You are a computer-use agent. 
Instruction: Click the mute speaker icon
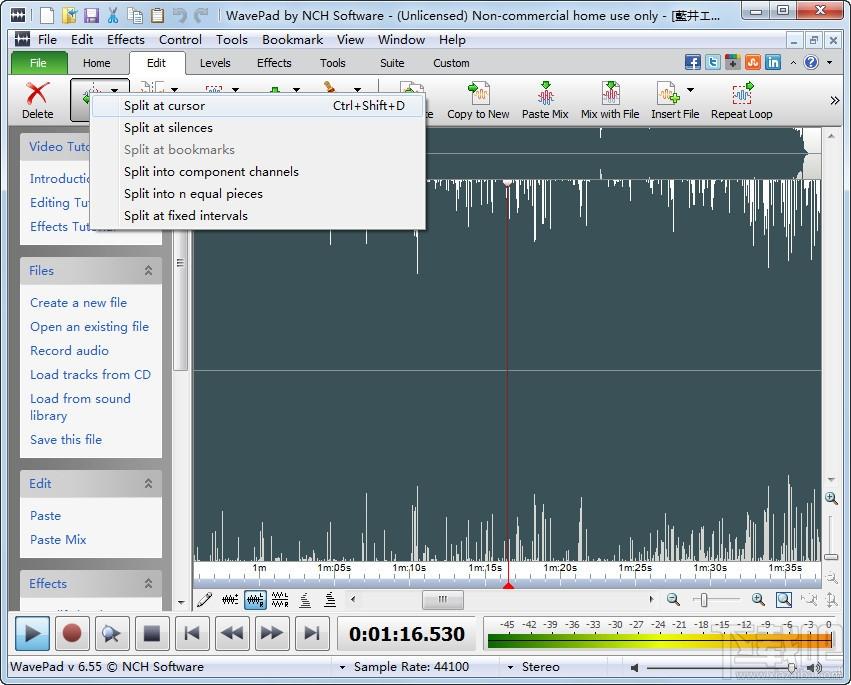tap(634, 668)
